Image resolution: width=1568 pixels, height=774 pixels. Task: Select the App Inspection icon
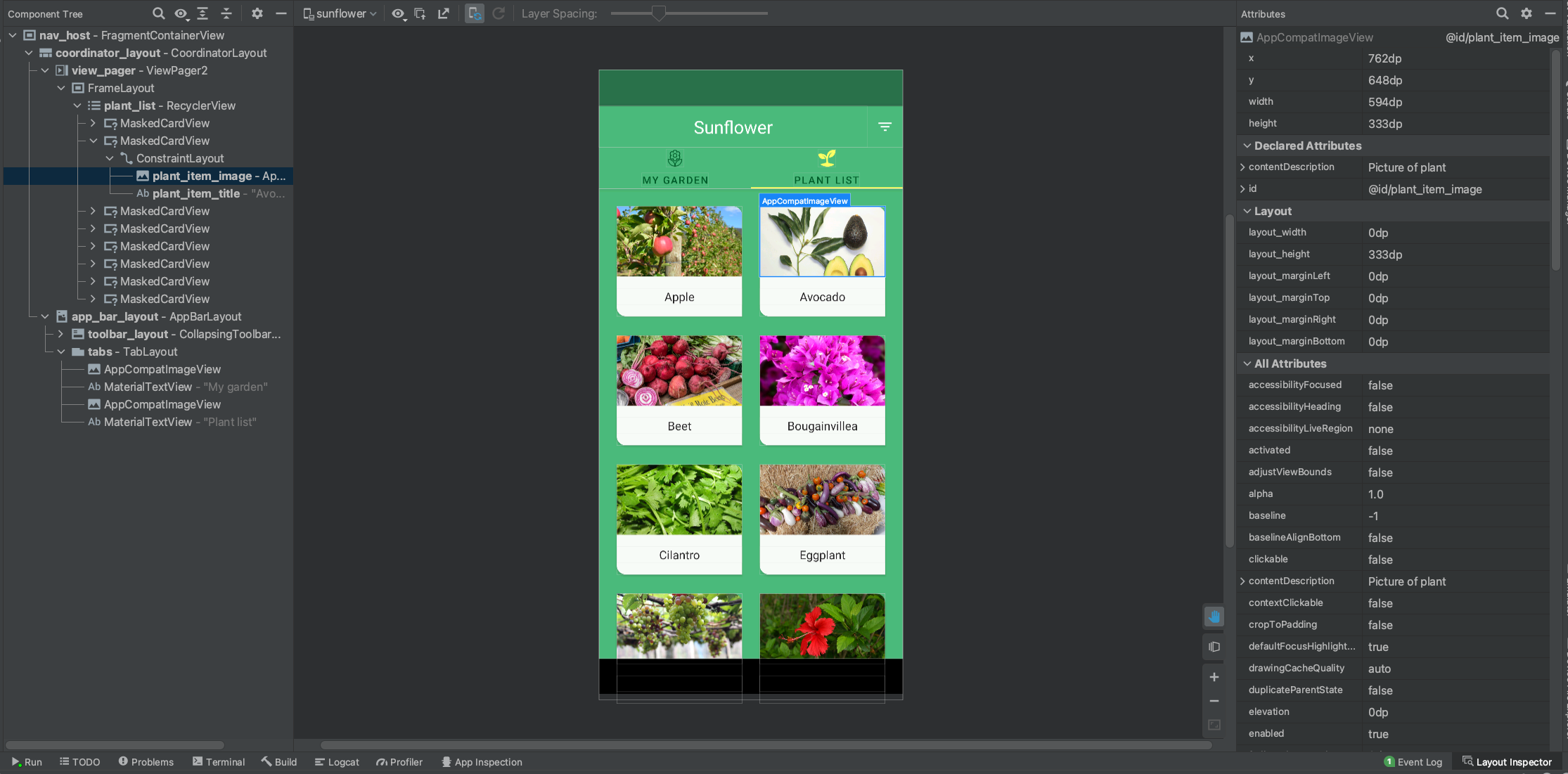tap(446, 761)
